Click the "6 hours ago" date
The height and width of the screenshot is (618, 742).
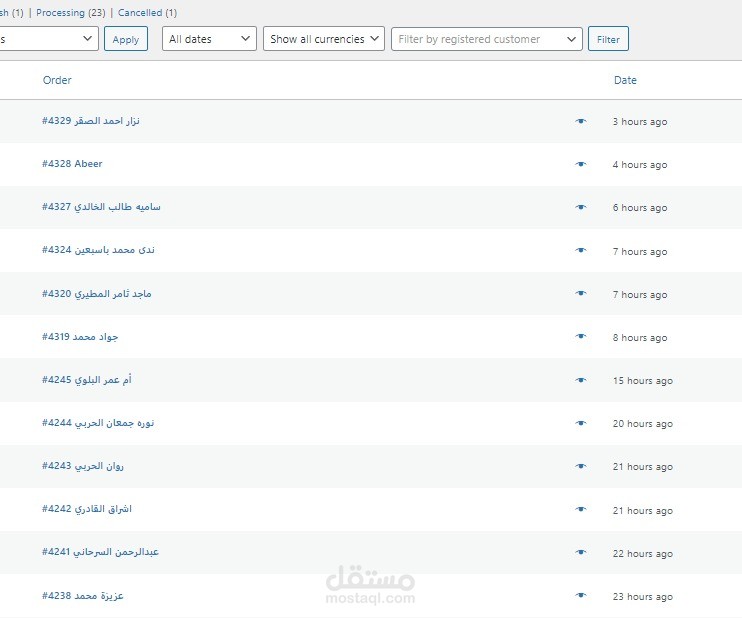[x=640, y=208]
